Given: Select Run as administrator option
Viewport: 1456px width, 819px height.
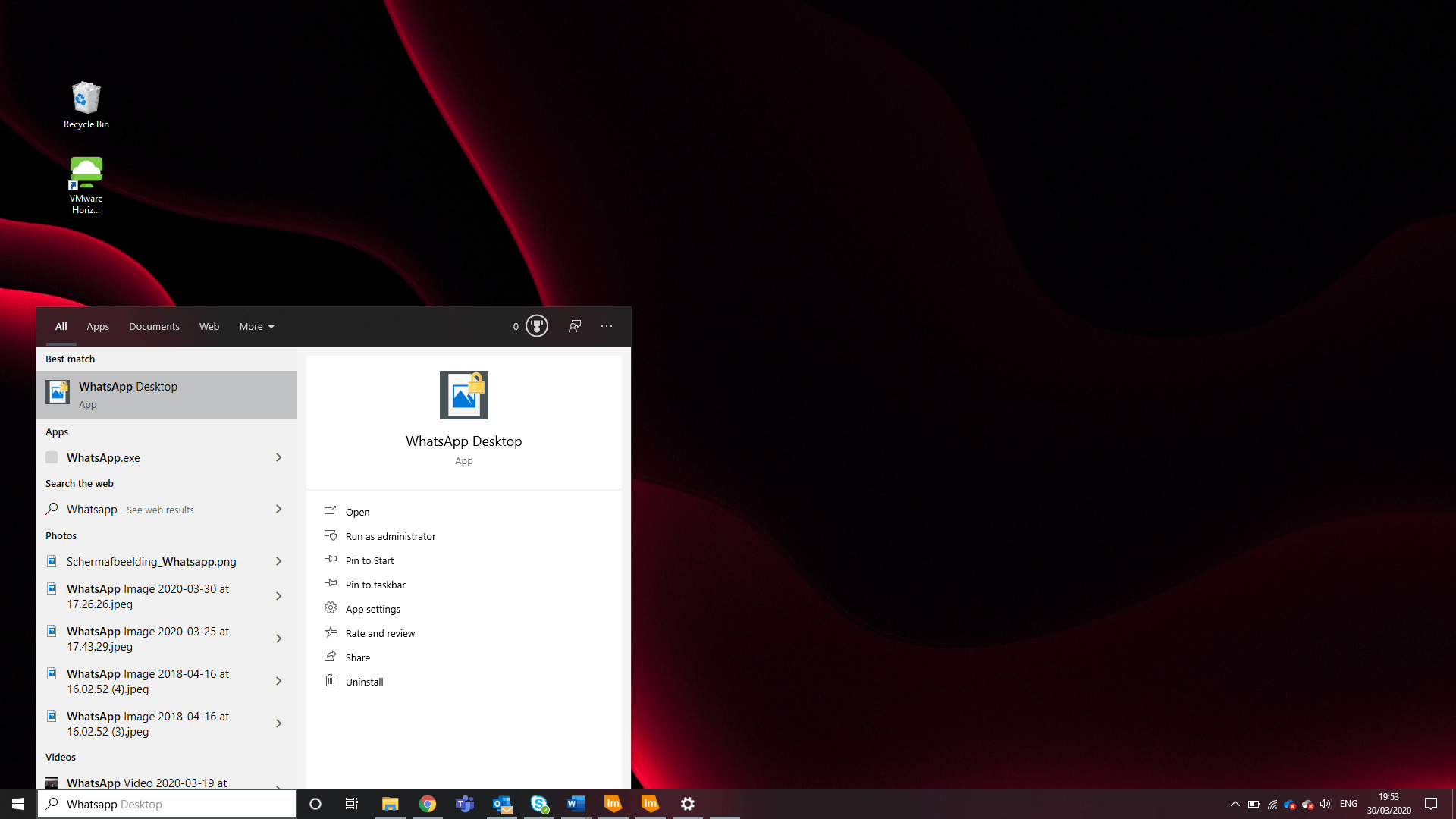Looking at the screenshot, I should [x=390, y=536].
